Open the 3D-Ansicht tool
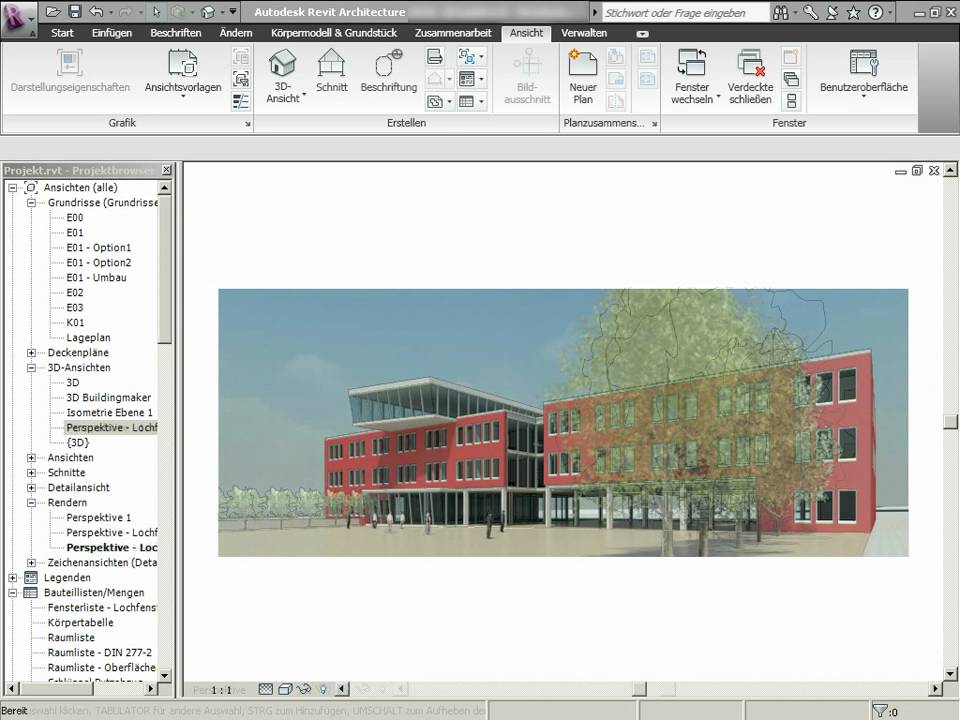The height and width of the screenshot is (720, 960). tap(283, 75)
